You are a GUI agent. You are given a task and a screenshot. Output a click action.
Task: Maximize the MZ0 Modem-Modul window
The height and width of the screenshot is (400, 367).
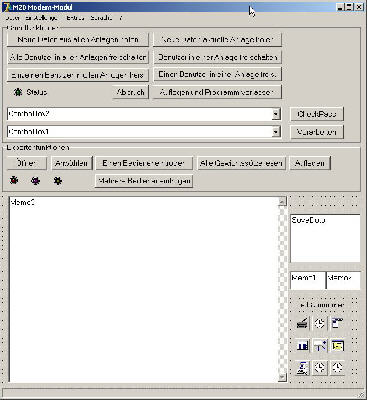[349, 7]
